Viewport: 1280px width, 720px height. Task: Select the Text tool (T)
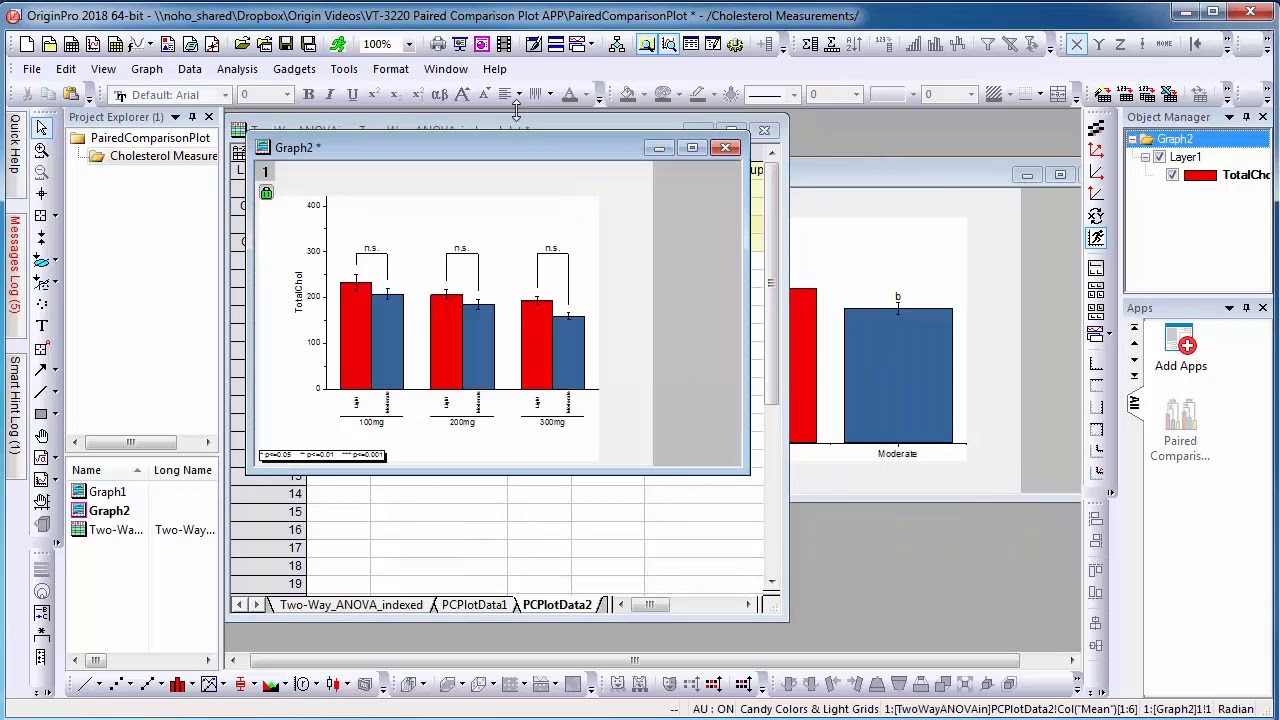[41, 326]
